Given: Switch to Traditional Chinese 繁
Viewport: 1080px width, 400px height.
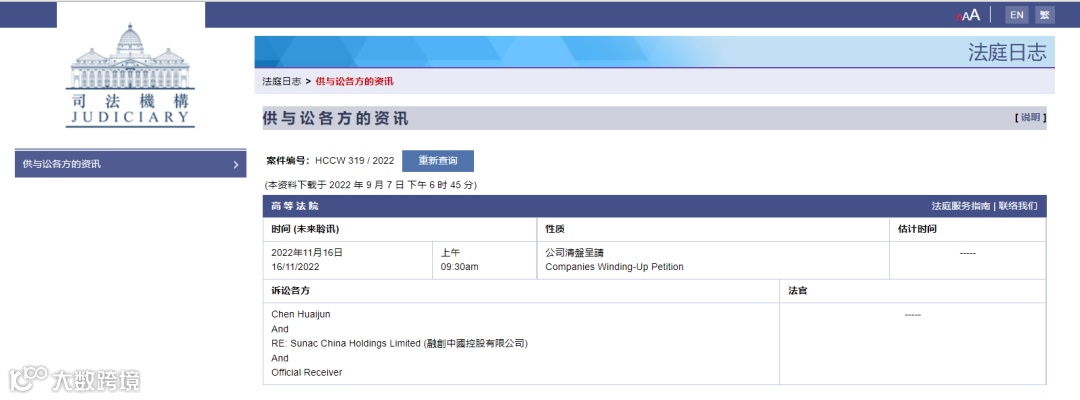Looking at the screenshot, I should (1044, 14).
